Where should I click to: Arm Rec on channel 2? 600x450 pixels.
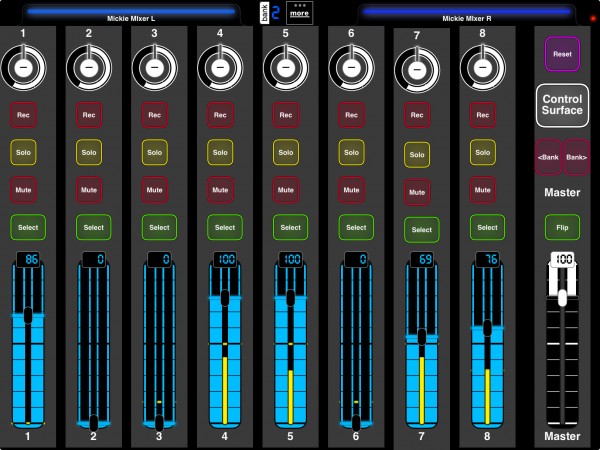[x=89, y=115]
